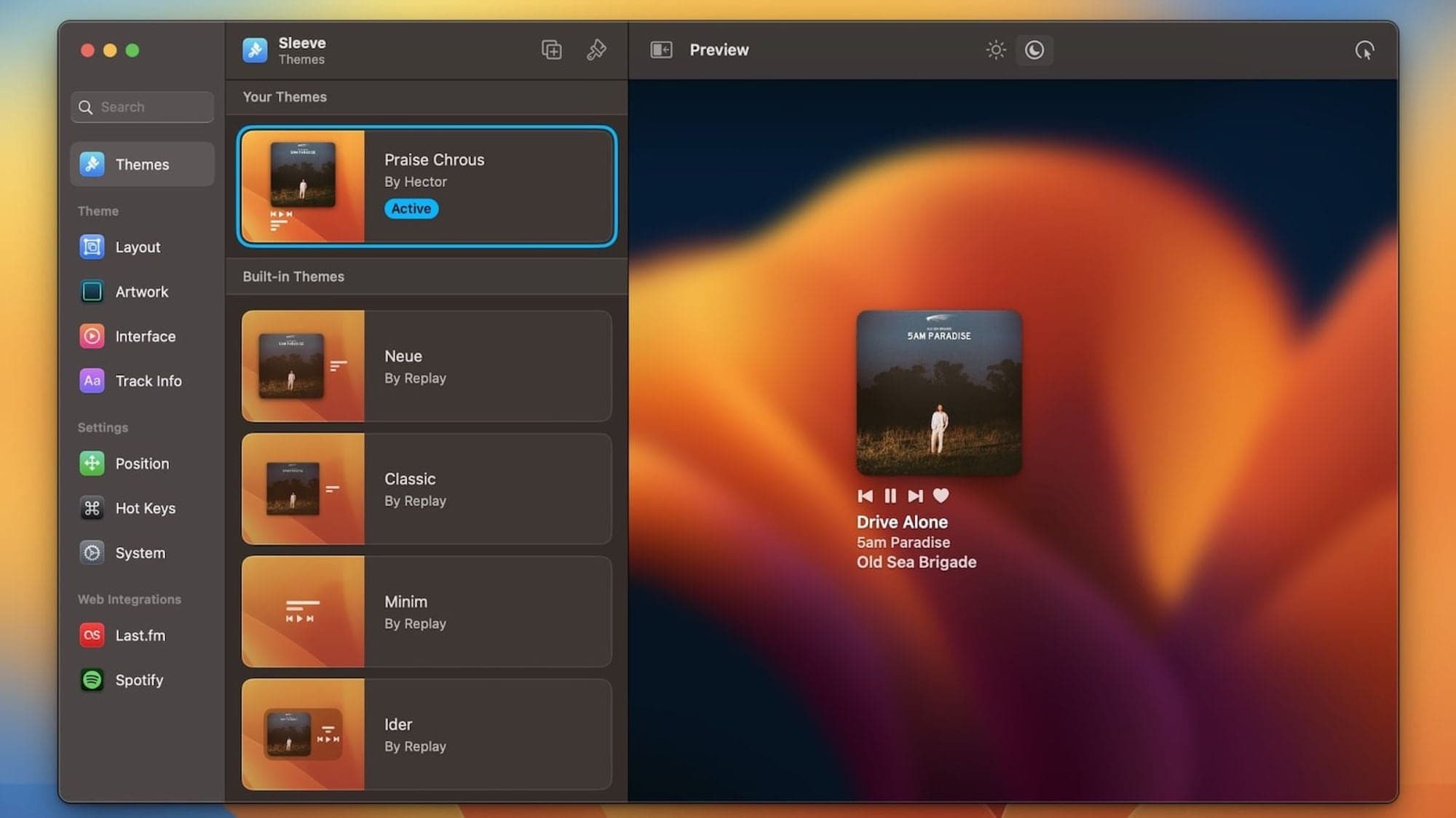The width and height of the screenshot is (1456, 818).
Task: Click the System gear icon
Action: pyautogui.click(x=92, y=553)
